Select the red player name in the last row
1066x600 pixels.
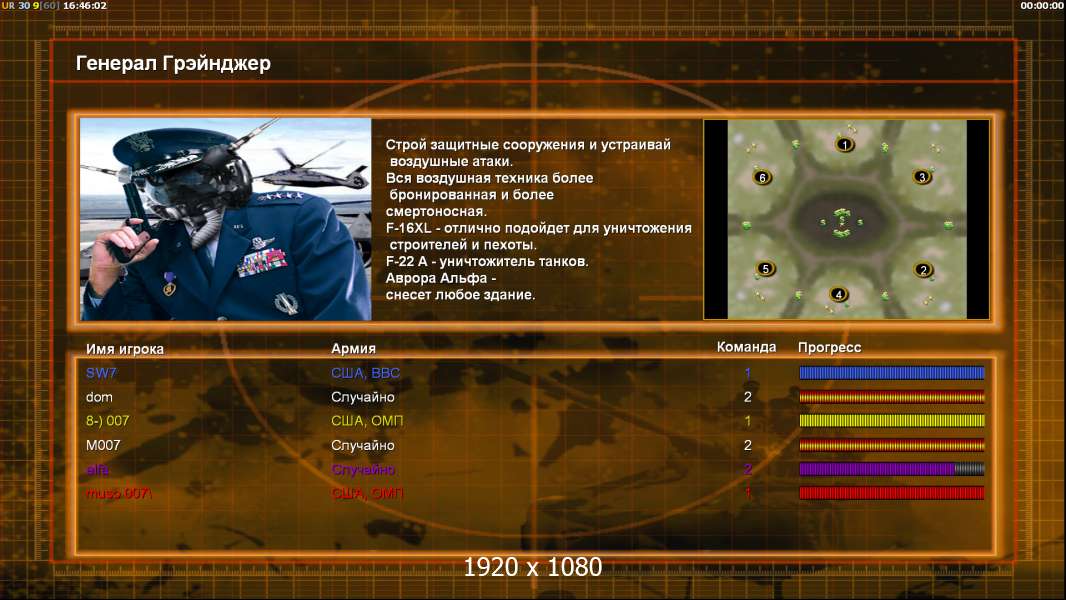click(x=119, y=493)
